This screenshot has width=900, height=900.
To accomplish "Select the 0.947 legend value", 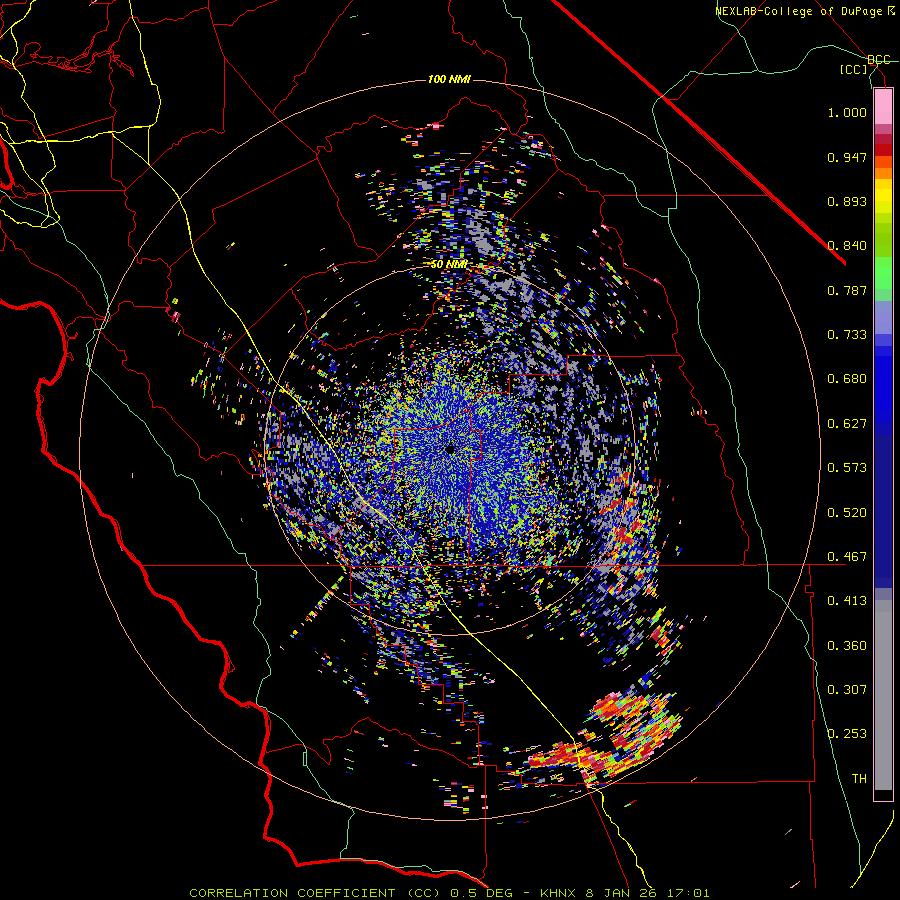I will point(847,157).
